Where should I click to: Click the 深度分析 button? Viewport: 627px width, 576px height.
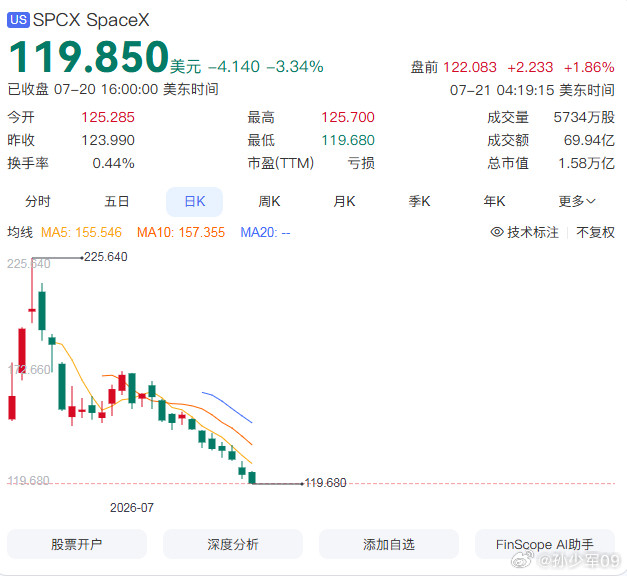233,544
